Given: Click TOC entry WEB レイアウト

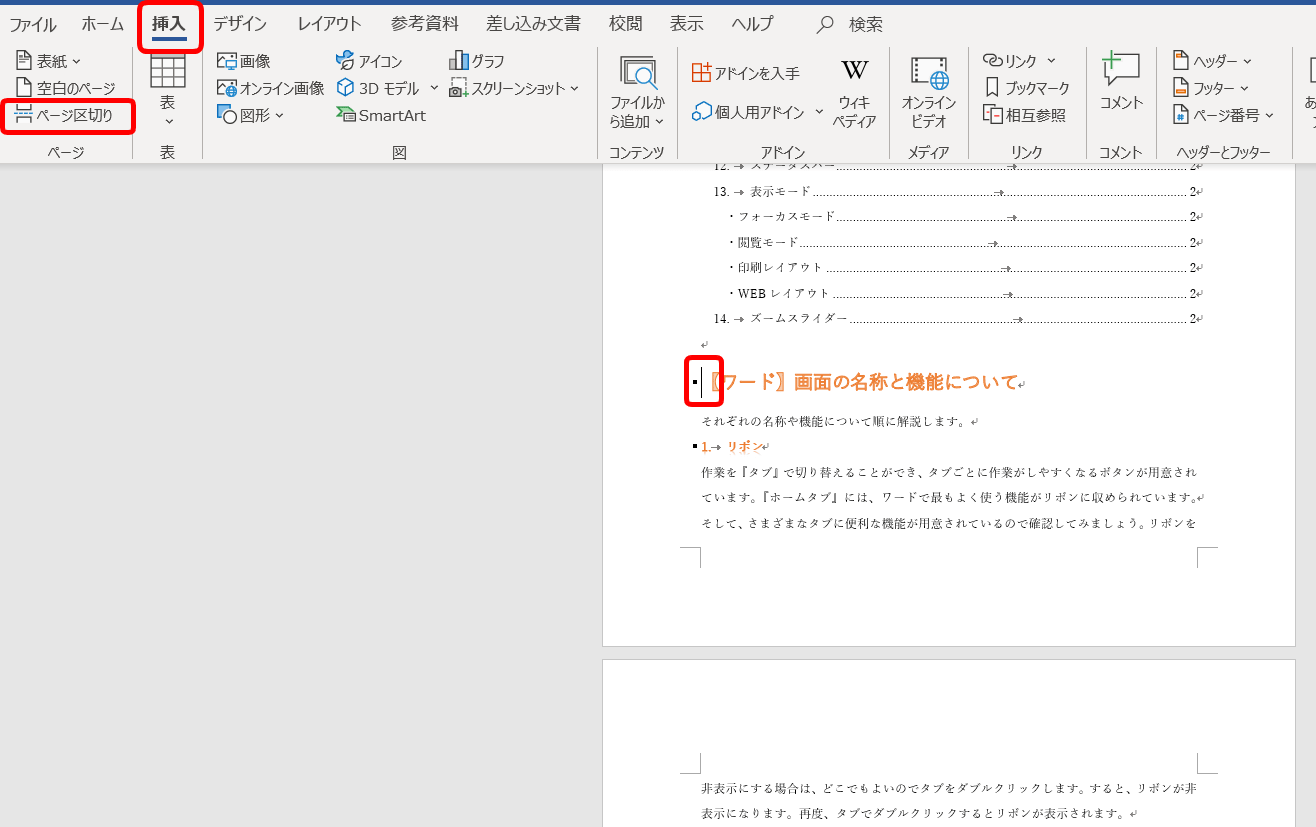Looking at the screenshot, I should (784, 294).
